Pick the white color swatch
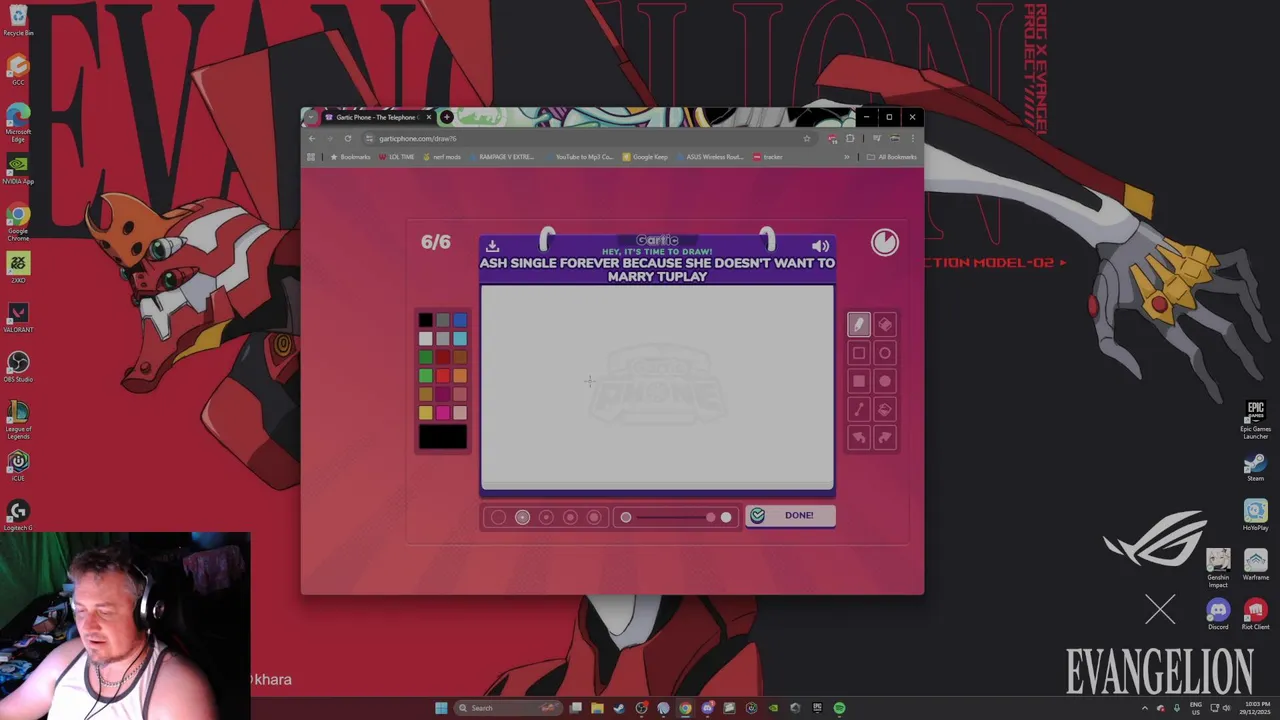The image size is (1280, 720). point(425,339)
